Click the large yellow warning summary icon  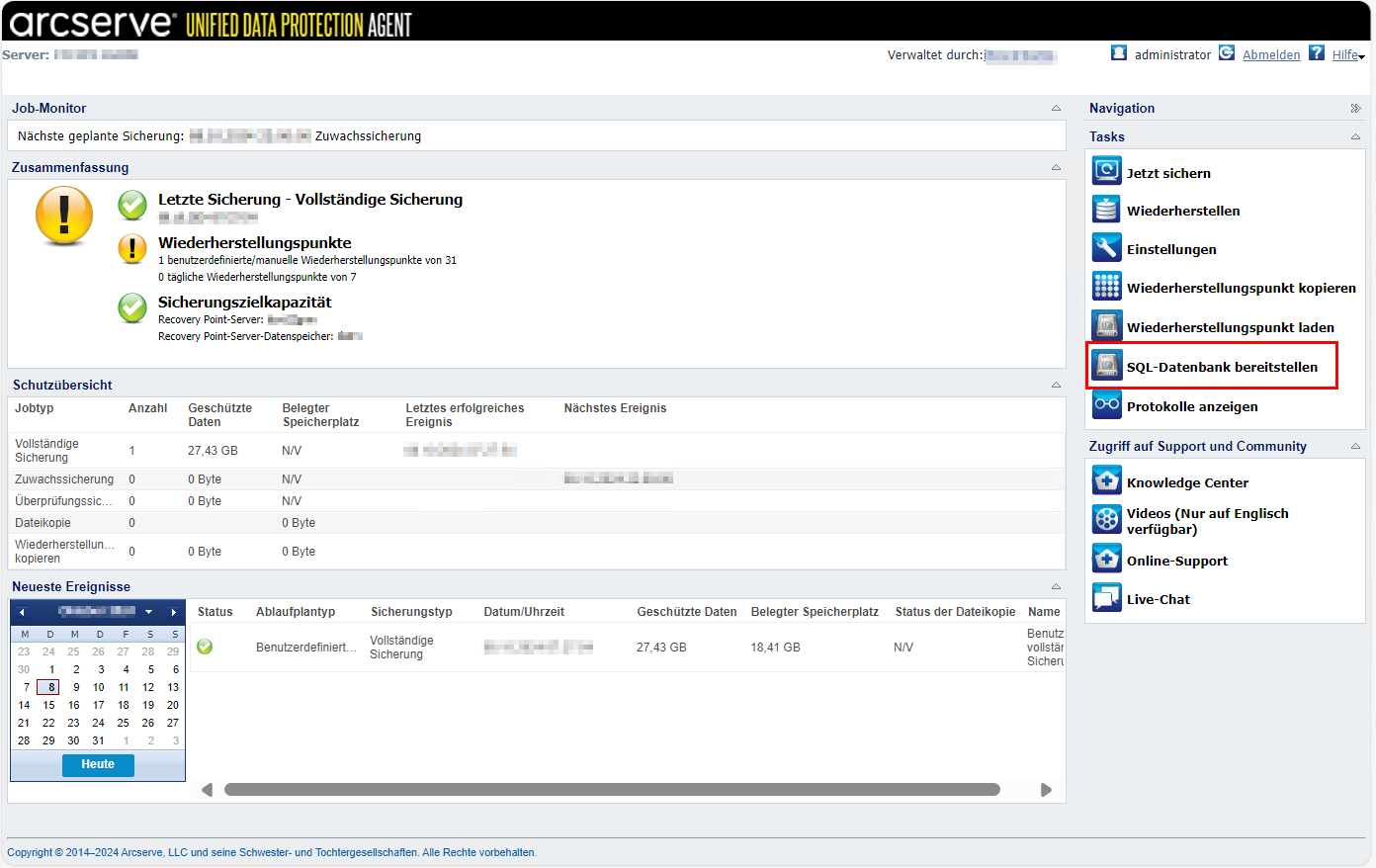point(64,216)
